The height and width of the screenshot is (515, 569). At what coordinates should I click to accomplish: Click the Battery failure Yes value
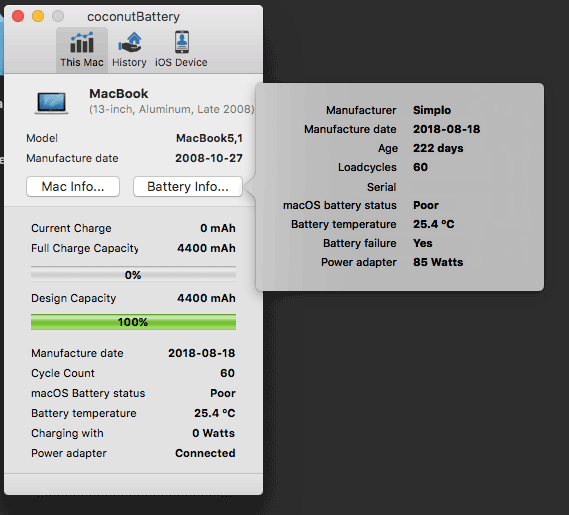(423, 243)
